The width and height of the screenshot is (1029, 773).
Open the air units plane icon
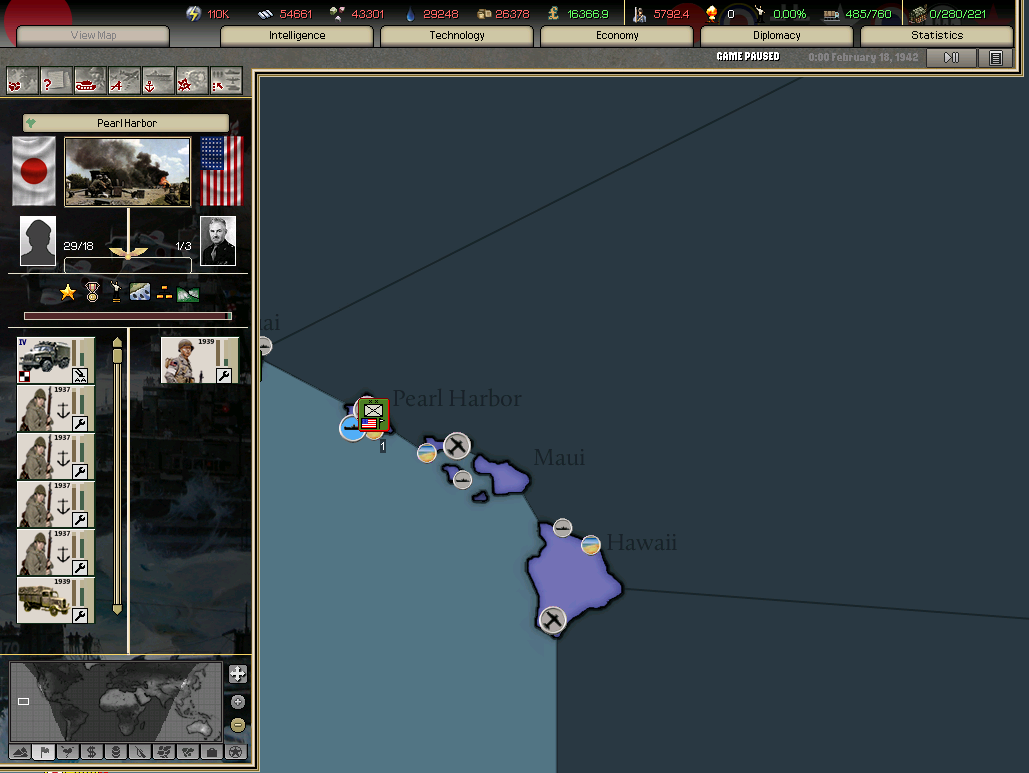pyautogui.click(x=124, y=80)
